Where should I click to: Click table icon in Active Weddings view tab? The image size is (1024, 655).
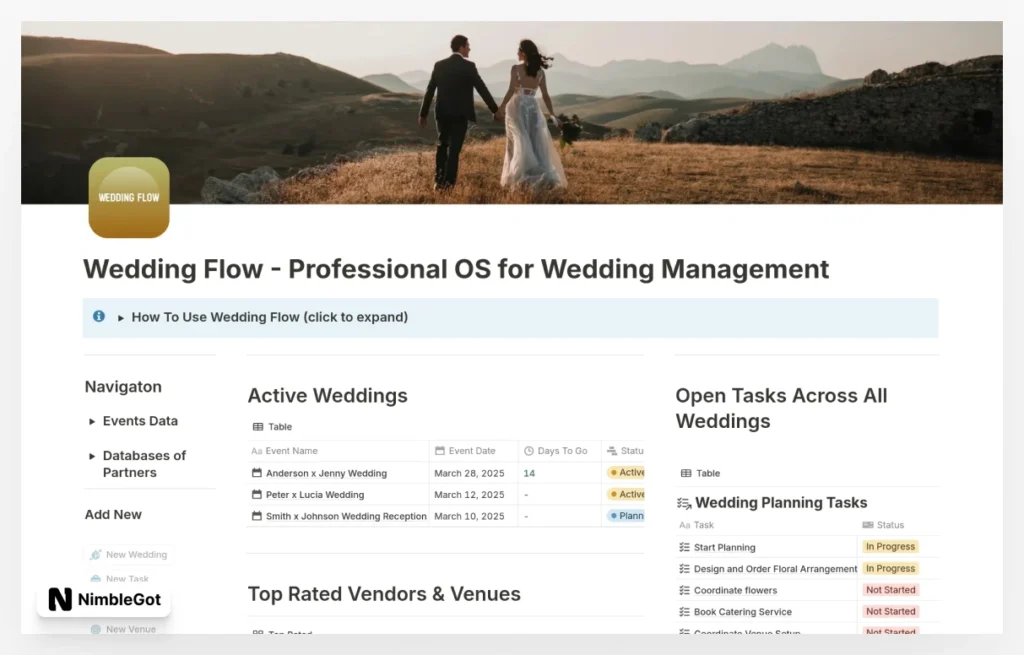coord(258,426)
